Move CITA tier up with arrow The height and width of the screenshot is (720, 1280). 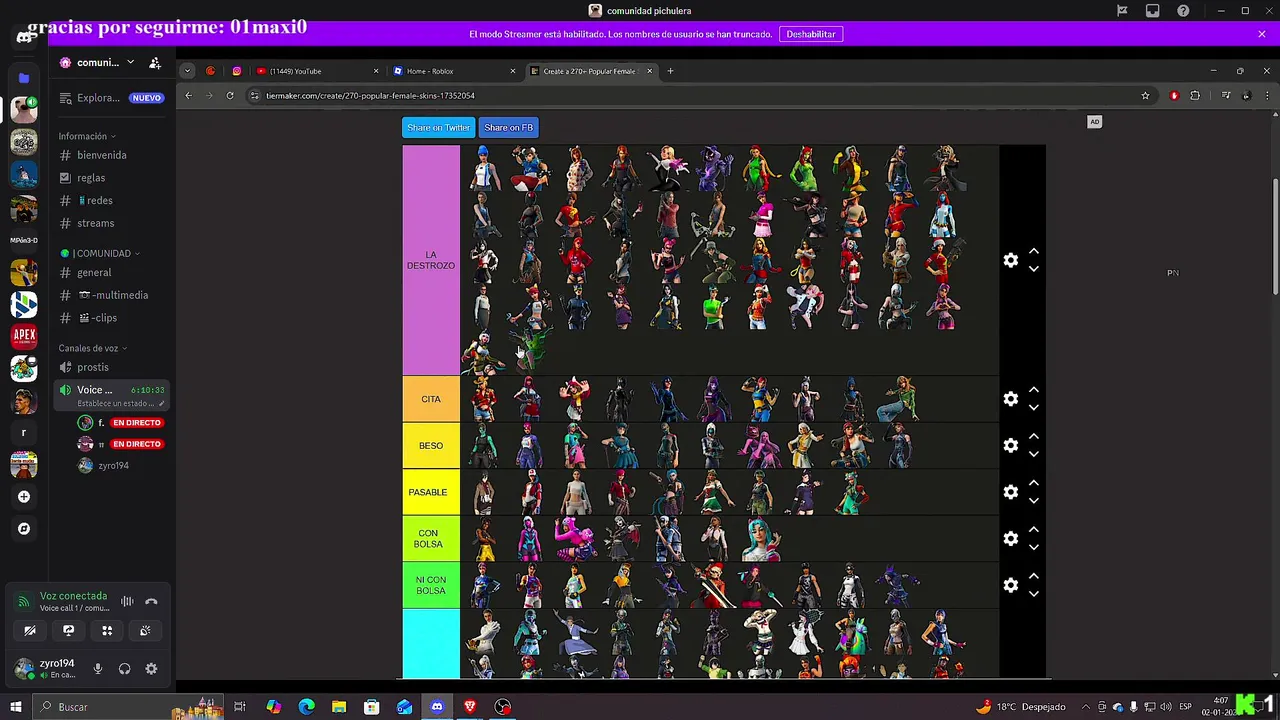1034,390
